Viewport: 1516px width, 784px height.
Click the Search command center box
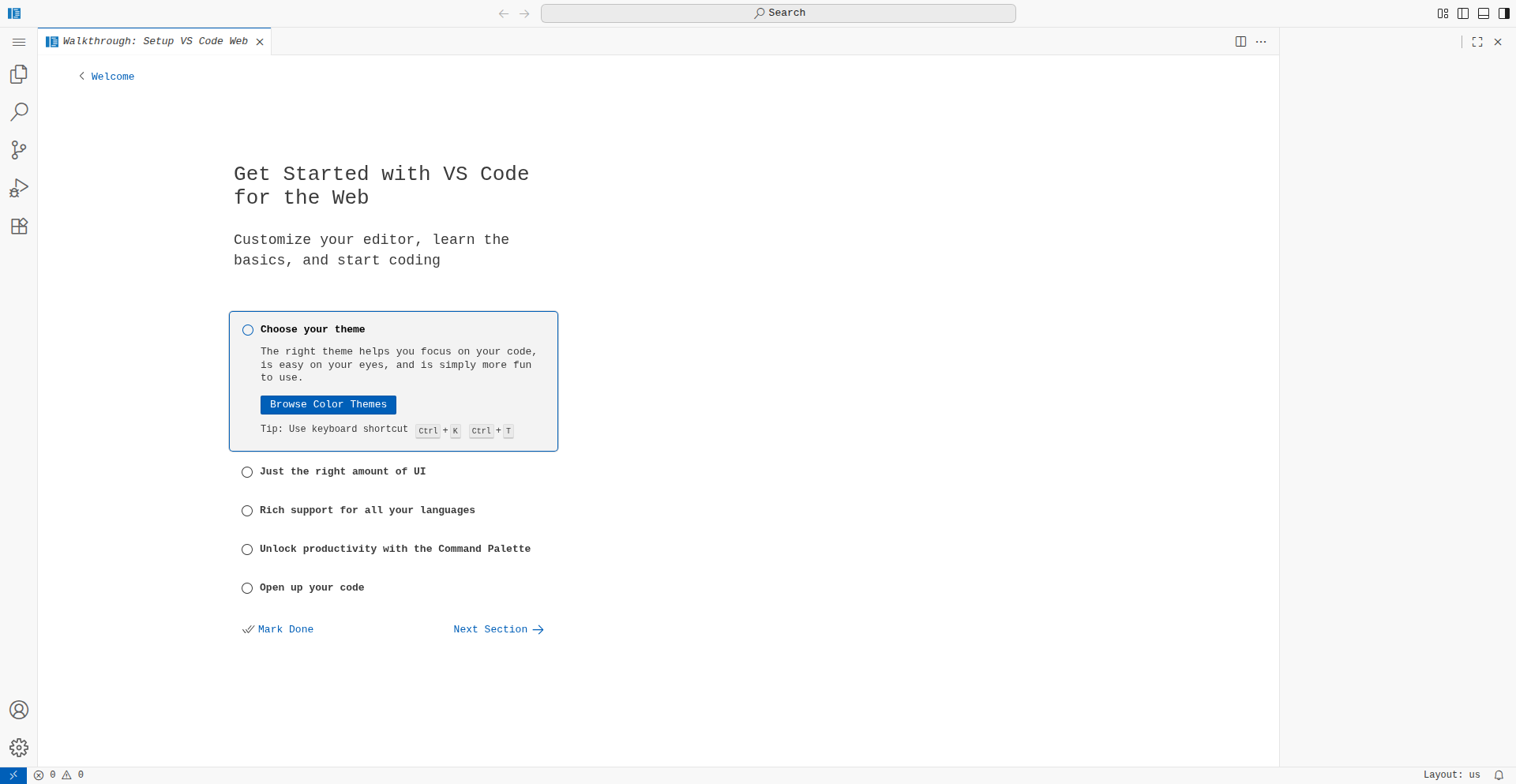[x=778, y=13]
